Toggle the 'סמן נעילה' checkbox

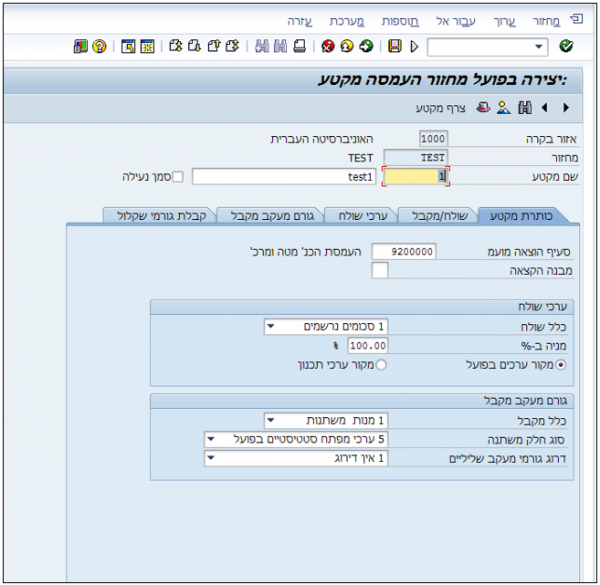point(178,177)
